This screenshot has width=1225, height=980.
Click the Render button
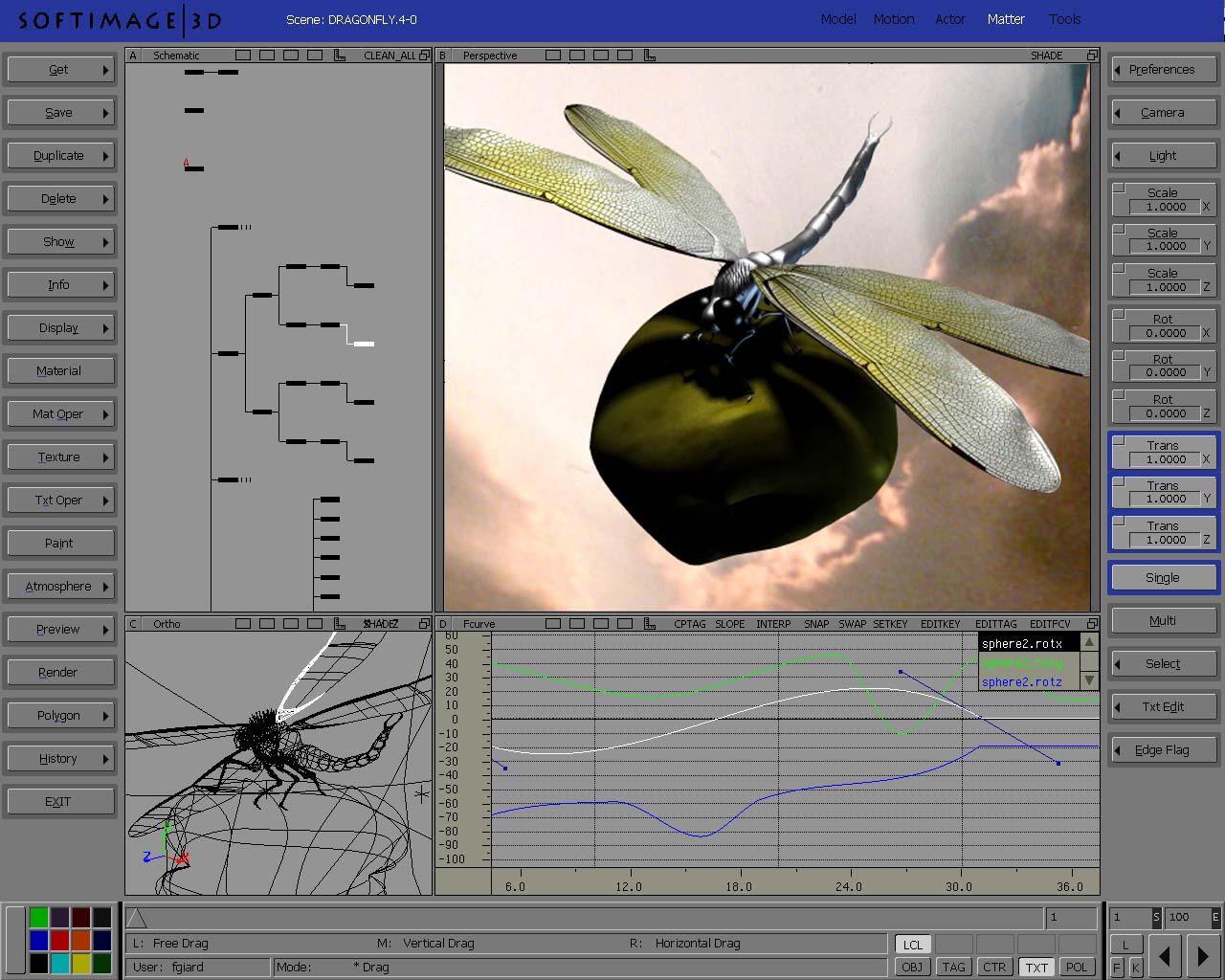point(59,673)
